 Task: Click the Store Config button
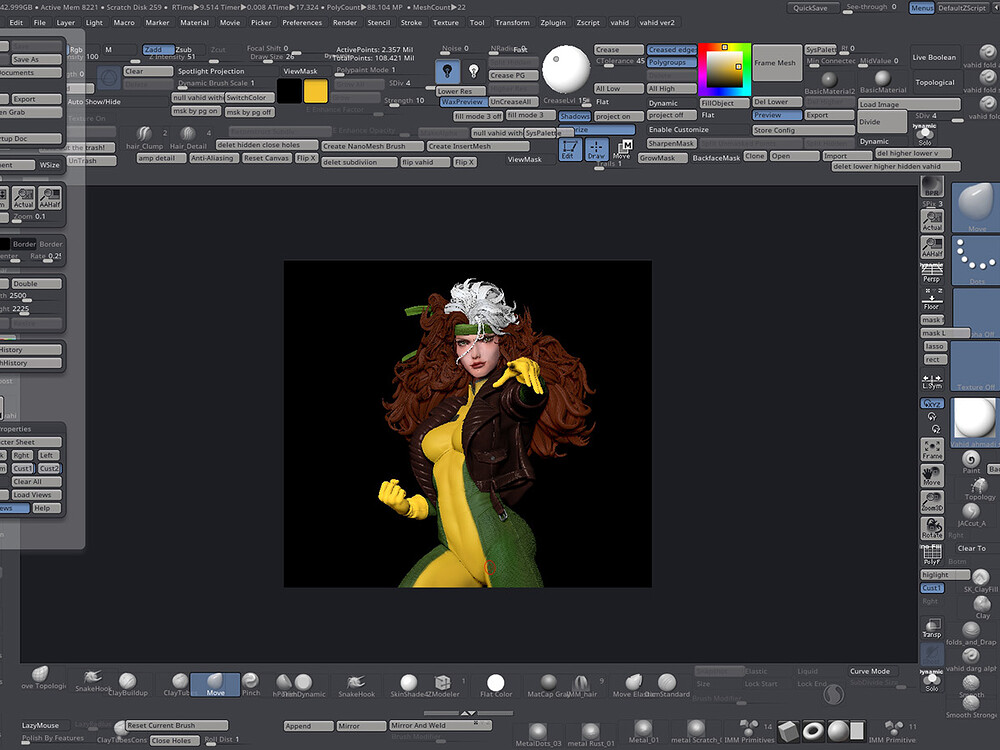803,130
